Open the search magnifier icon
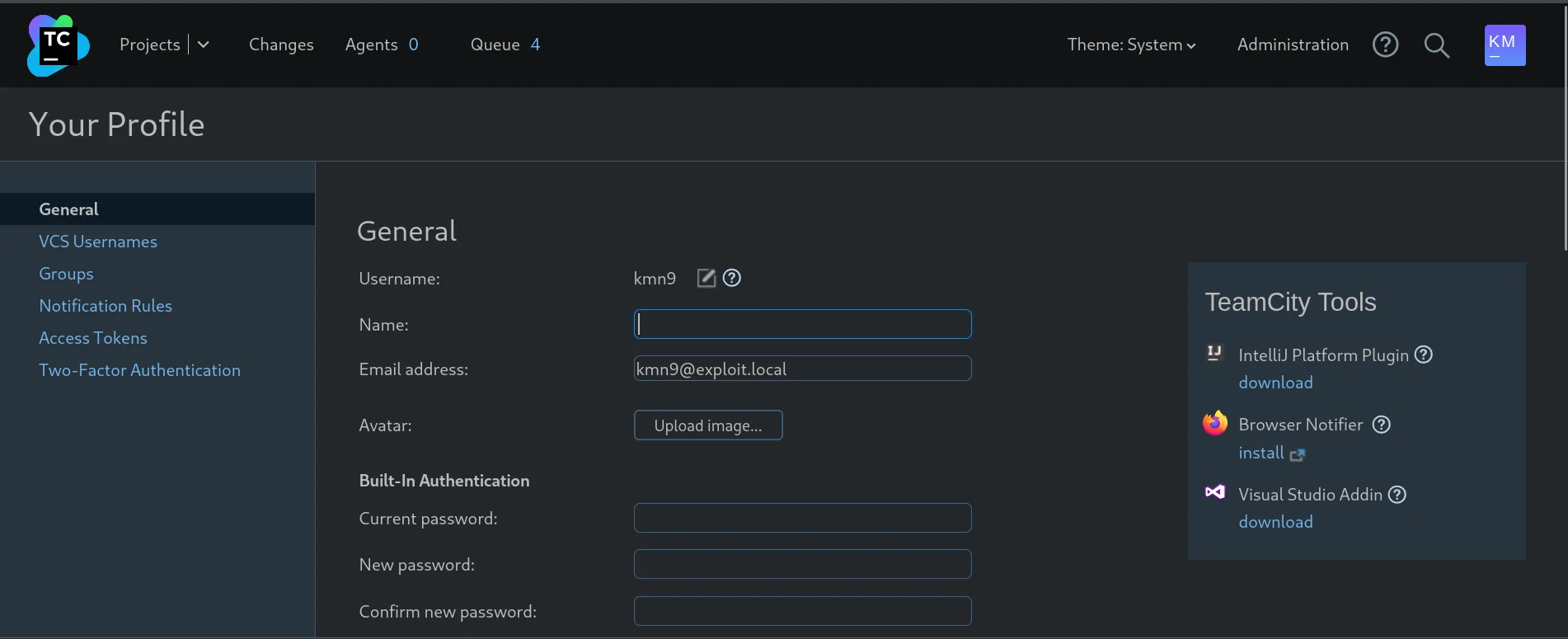Screen dimensions: 1568x639 tap(1437, 45)
